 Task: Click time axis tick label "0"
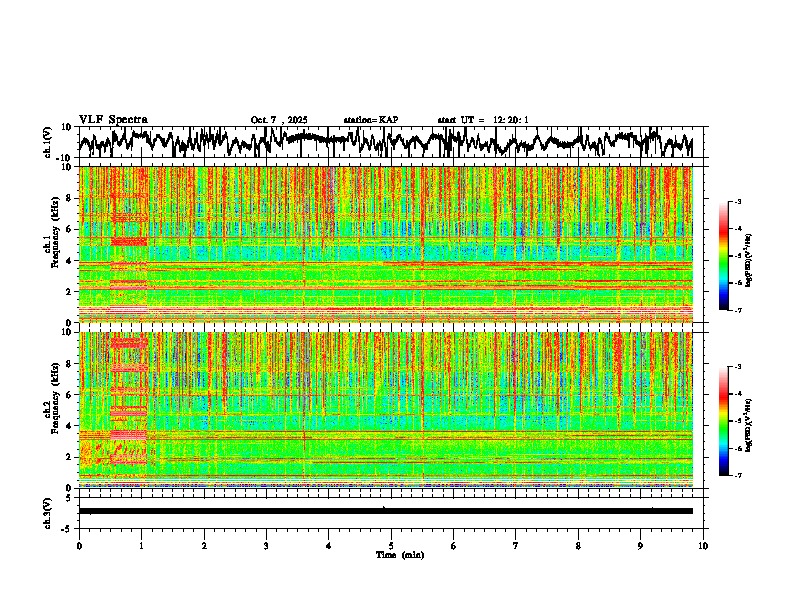pos(79,546)
